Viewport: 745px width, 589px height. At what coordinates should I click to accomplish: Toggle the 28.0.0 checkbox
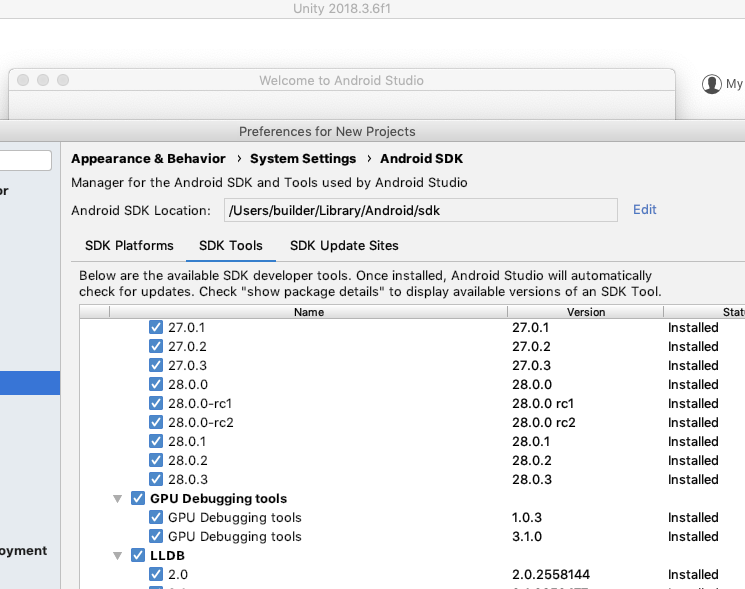pos(156,384)
